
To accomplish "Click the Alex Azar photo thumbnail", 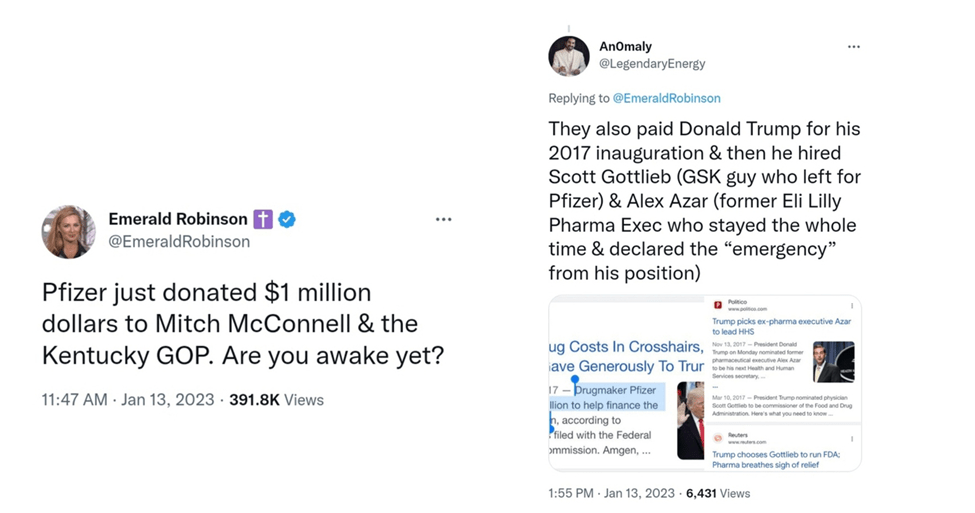I will [x=833, y=362].
